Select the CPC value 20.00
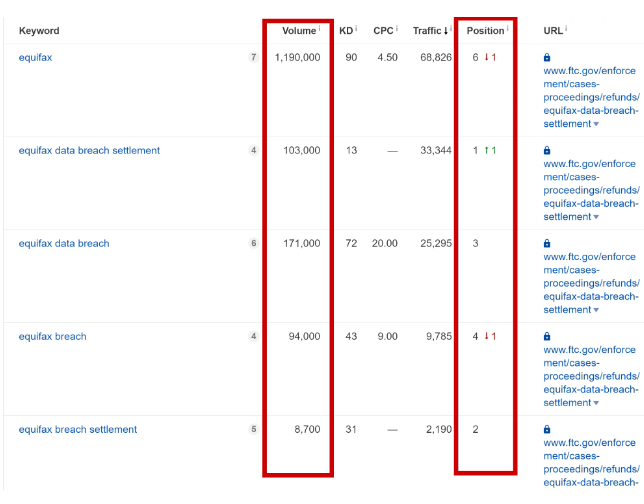 click(x=385, y=244)
